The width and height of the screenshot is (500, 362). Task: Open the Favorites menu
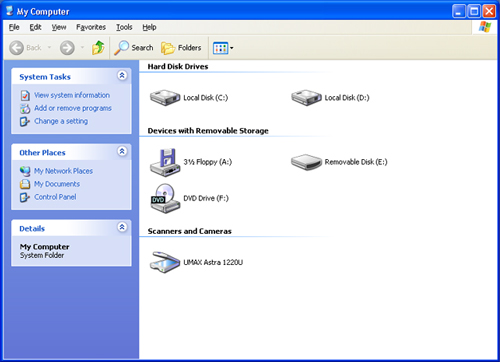coord(91,27)
